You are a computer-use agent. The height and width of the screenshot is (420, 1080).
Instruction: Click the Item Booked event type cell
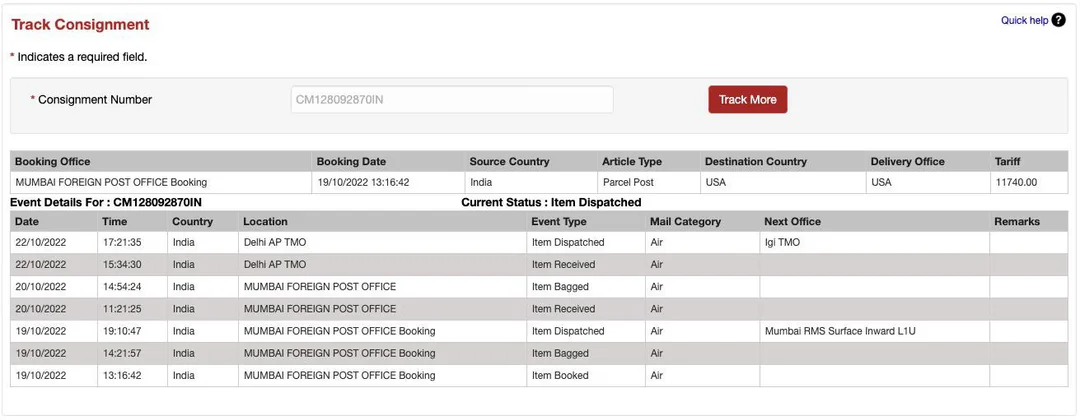(x=560, y=376)
